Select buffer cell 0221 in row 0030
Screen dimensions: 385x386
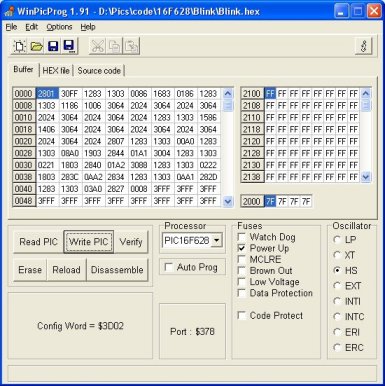[x=47, y=165]
